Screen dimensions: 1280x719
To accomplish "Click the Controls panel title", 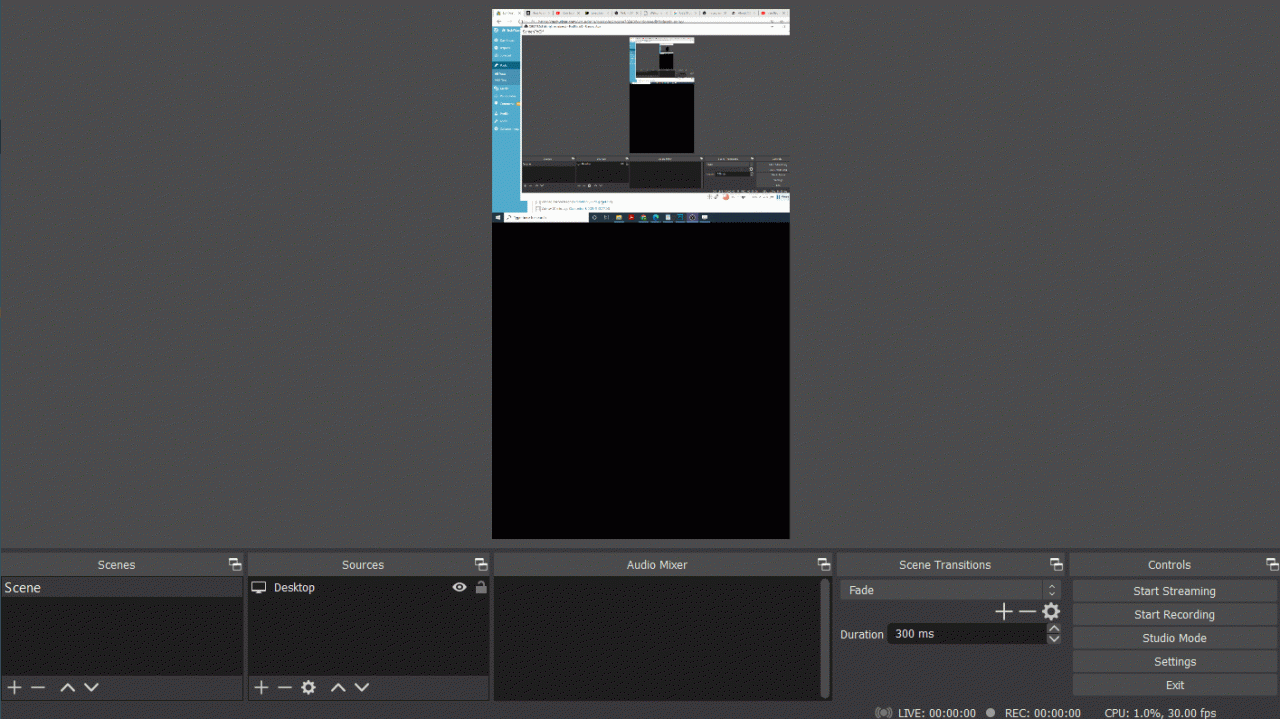I will 1170,565.
